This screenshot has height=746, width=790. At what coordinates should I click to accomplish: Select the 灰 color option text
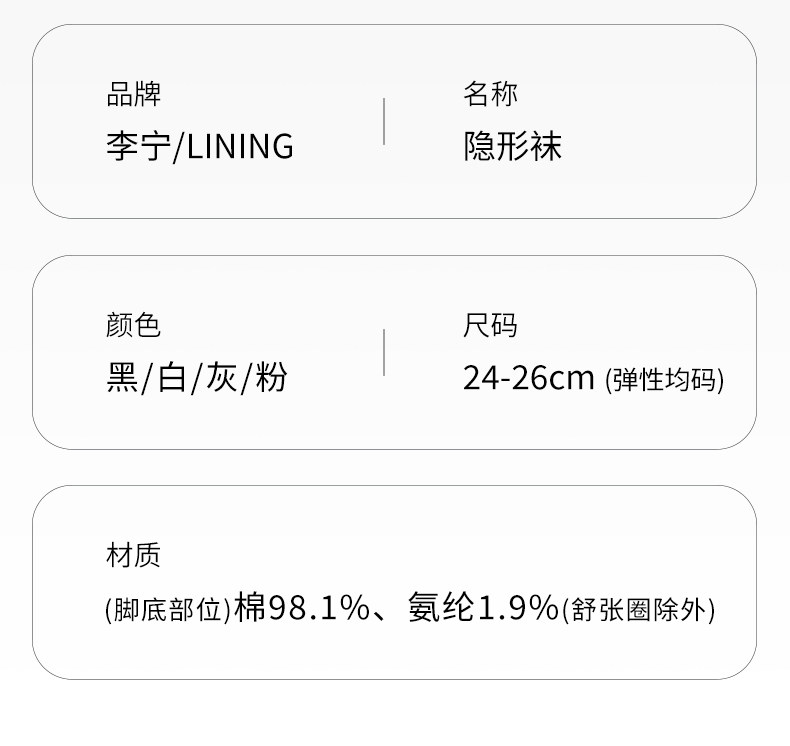(x=221, y=377)
